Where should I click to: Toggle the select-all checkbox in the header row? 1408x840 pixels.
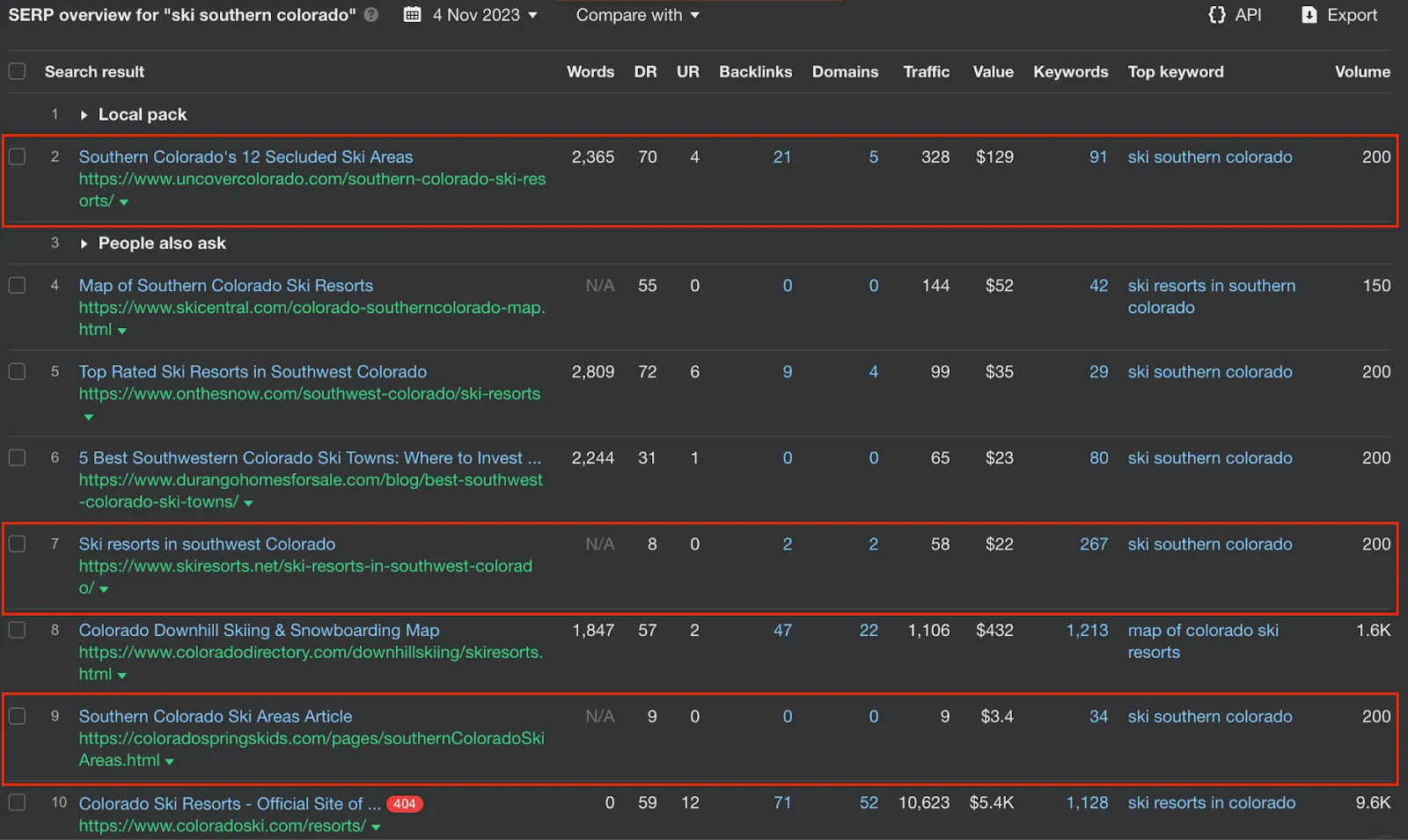point(17,71)
